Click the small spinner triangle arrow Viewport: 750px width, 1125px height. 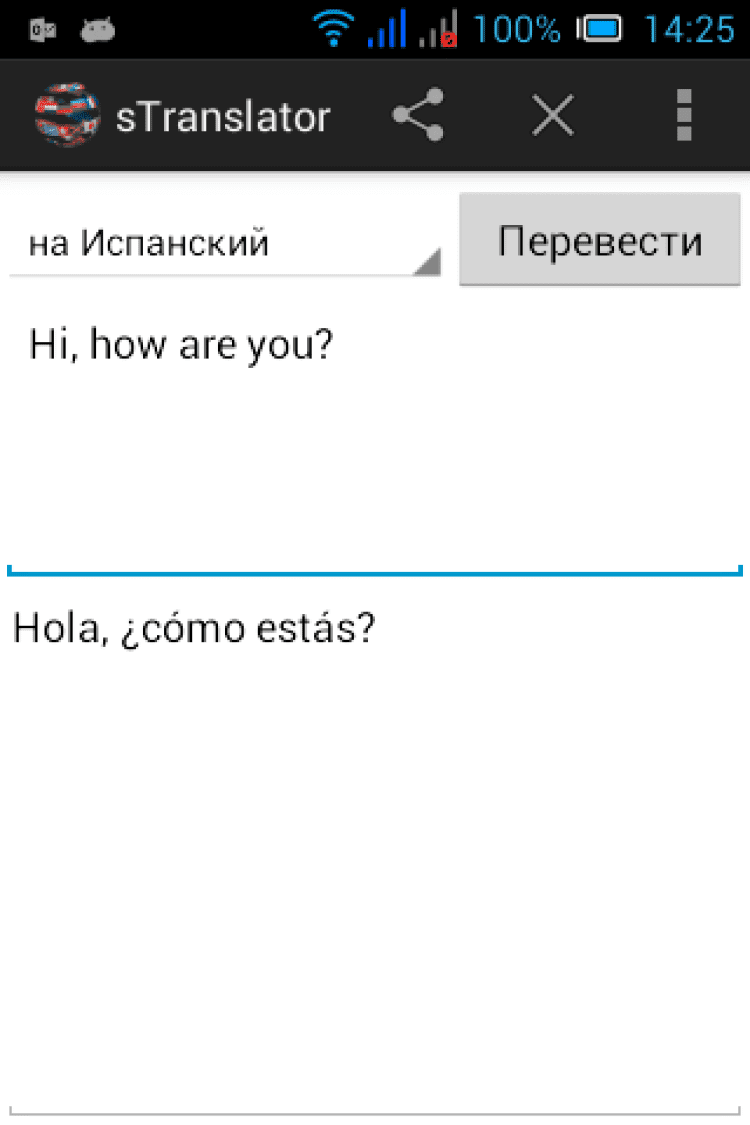(x=427, y=262)
